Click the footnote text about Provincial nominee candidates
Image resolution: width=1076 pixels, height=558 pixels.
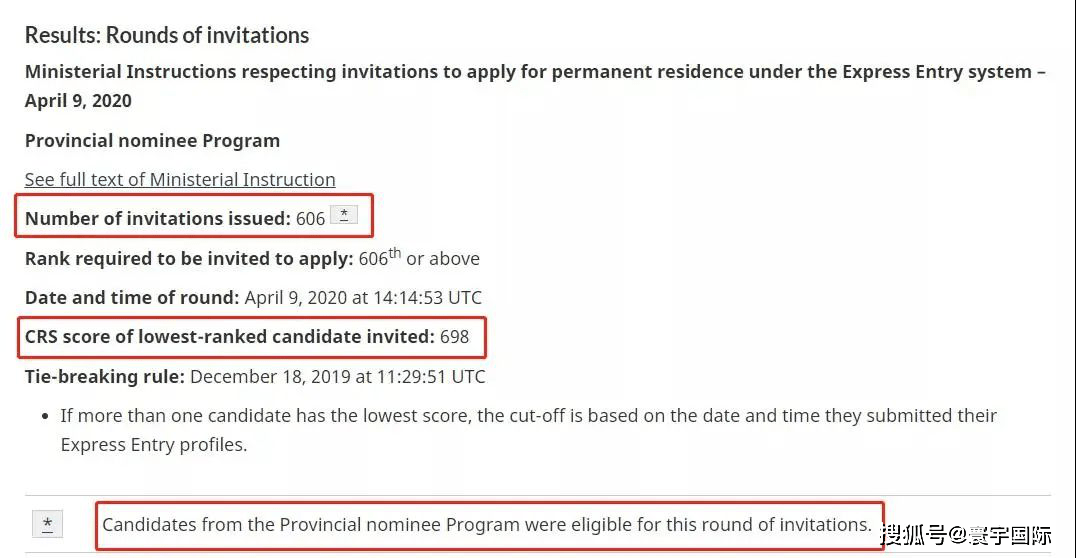point(487,525)
